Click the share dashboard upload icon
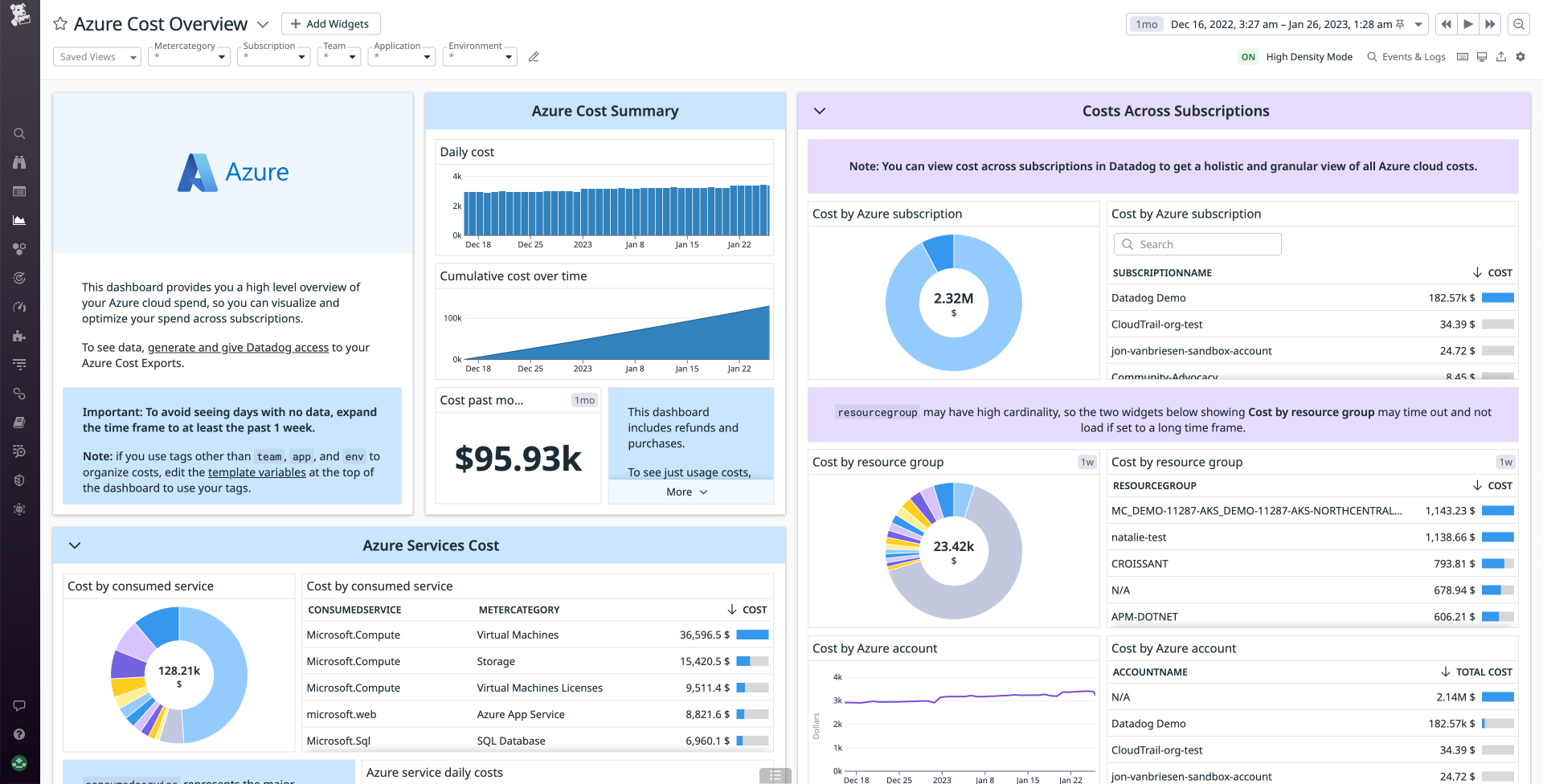 point(1501,56)
